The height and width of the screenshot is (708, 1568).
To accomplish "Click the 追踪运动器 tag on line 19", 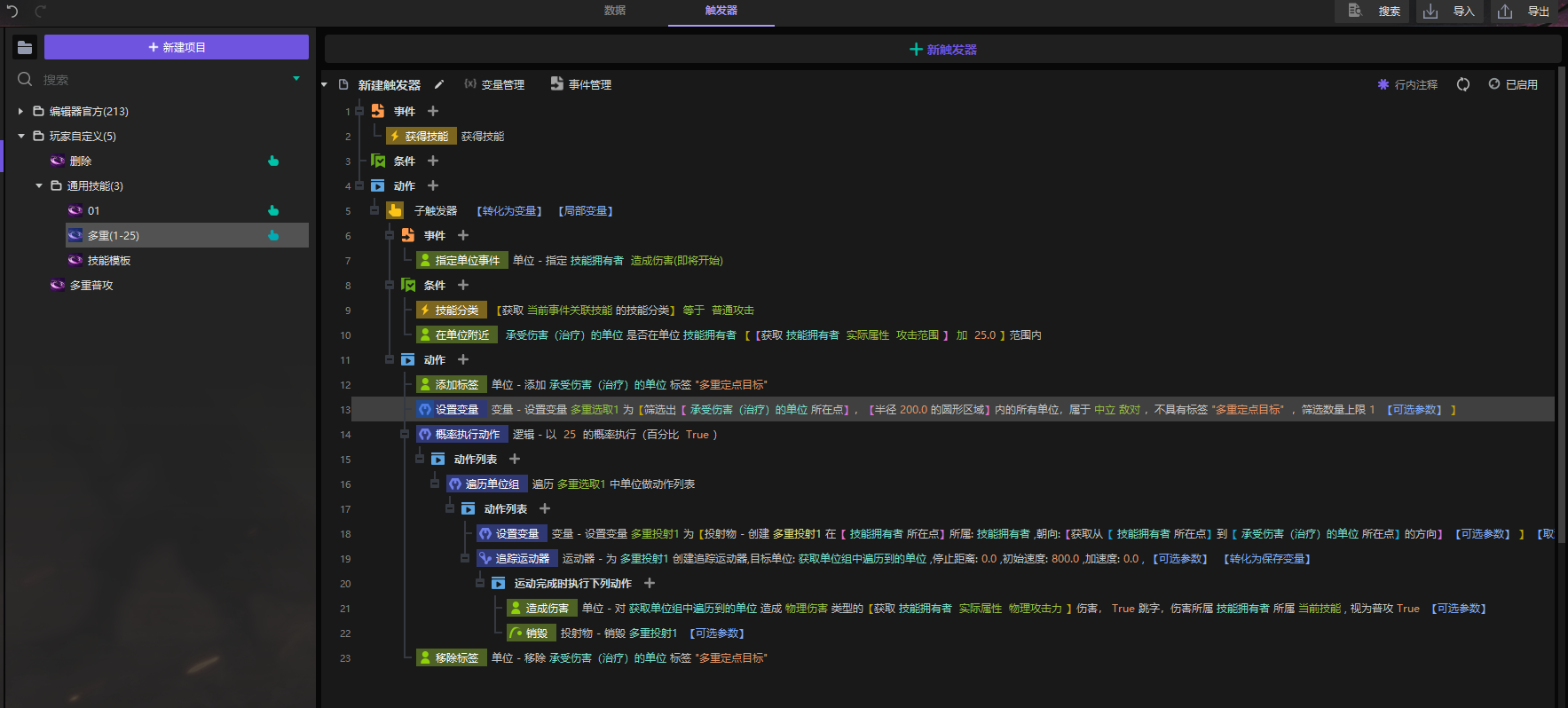I will click(x=516, y=558).
